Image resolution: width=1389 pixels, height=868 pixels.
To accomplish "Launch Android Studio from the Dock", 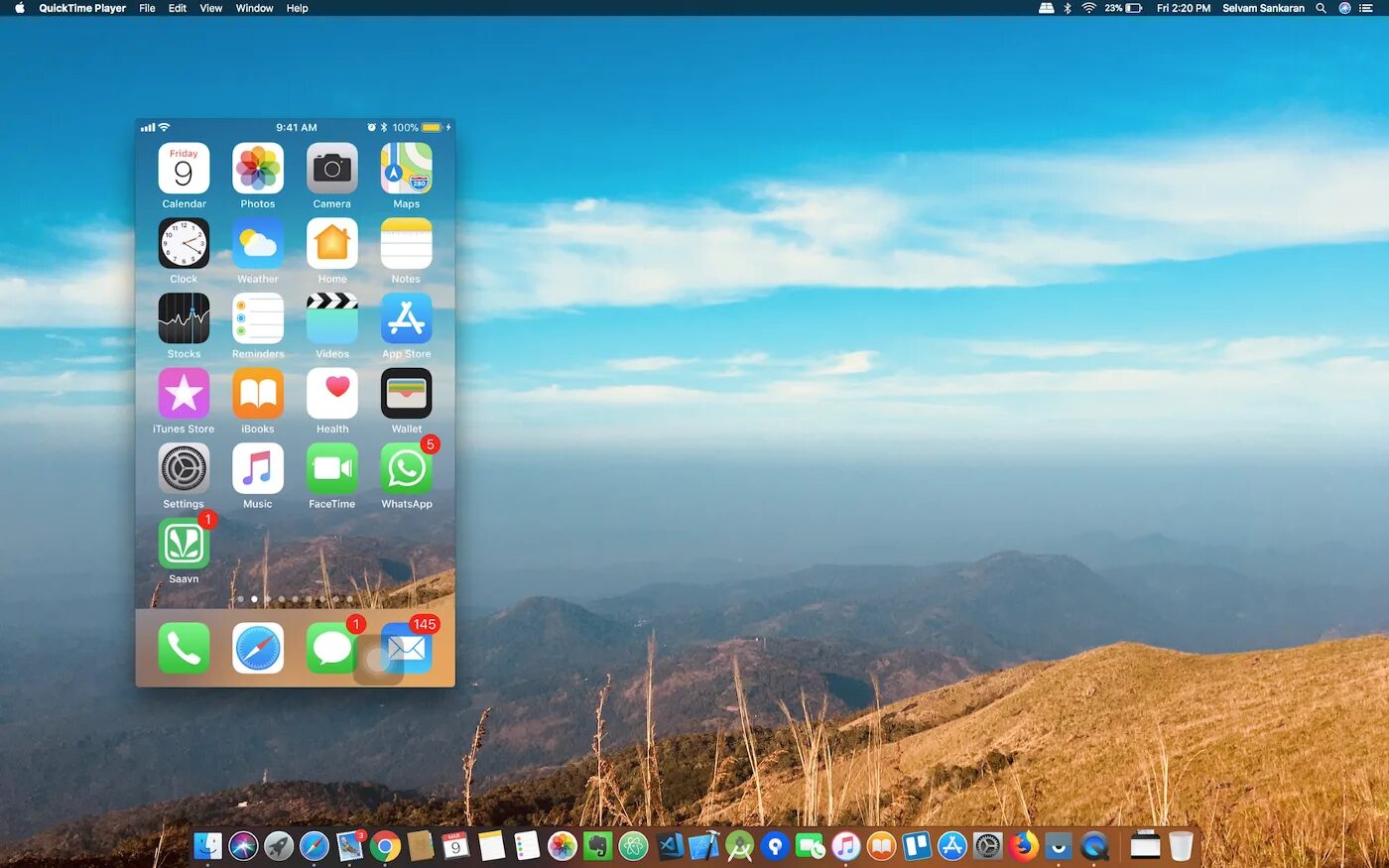I will tap(740, 845).
